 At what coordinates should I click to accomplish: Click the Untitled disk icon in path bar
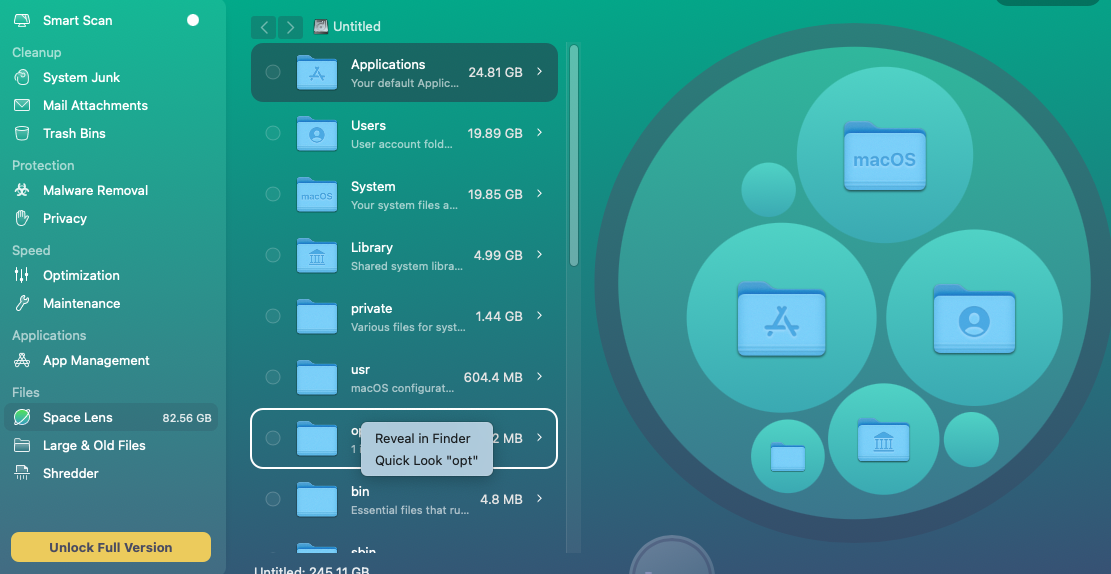pos(321,26)
